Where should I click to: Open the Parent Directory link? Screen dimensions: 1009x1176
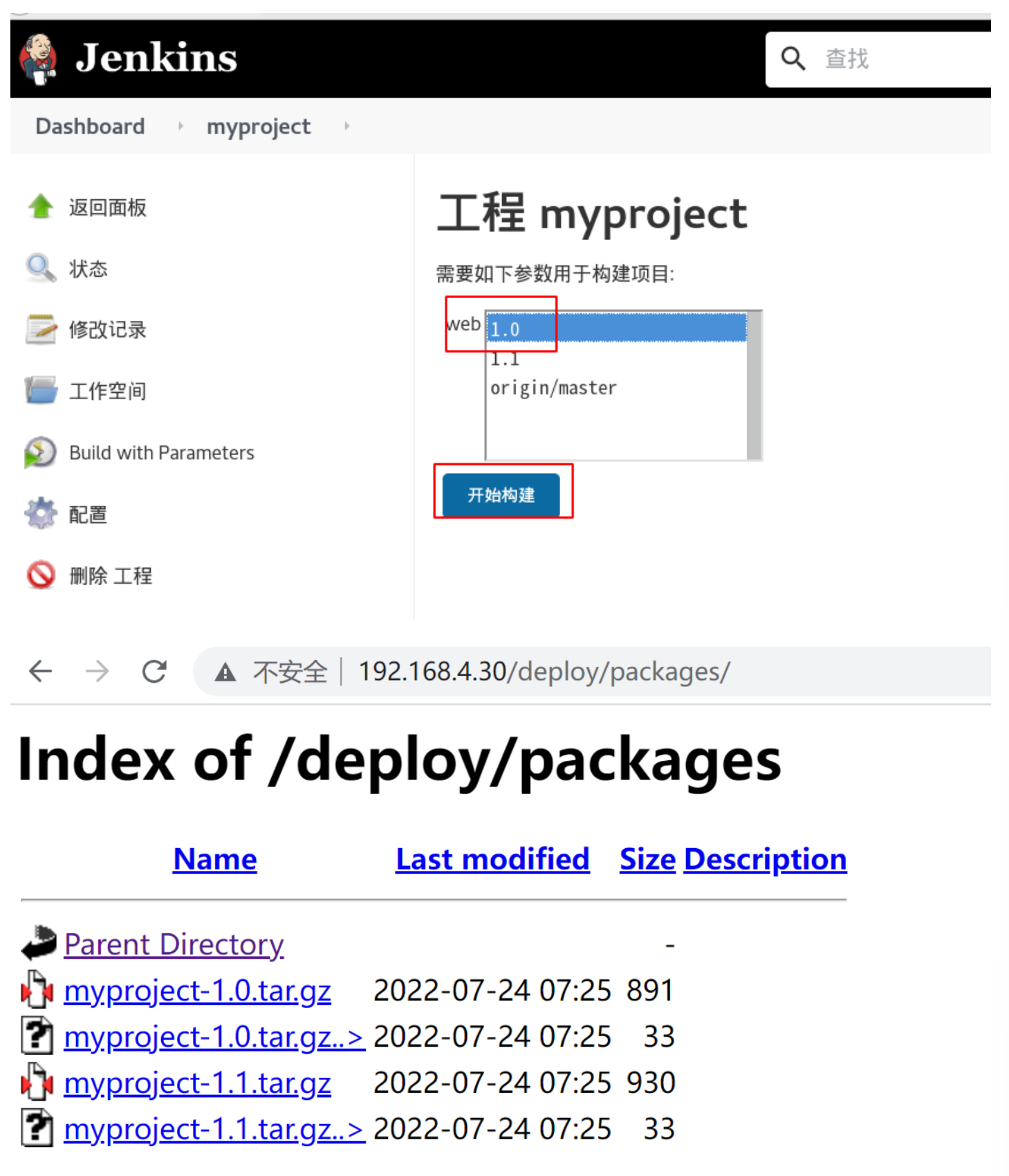pyautogui.click(x=174, y=944)
